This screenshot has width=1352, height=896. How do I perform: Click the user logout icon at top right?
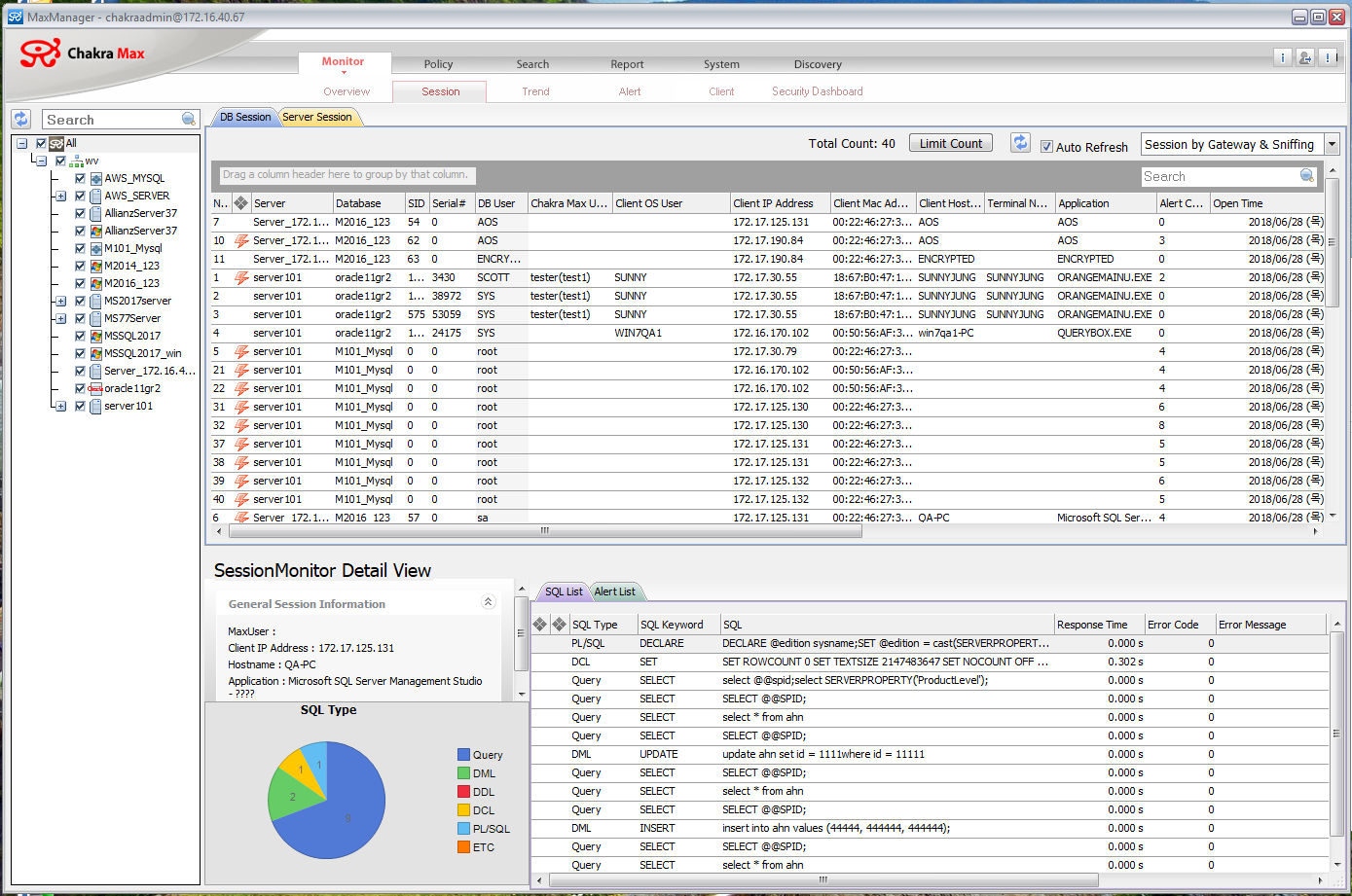1305,57
